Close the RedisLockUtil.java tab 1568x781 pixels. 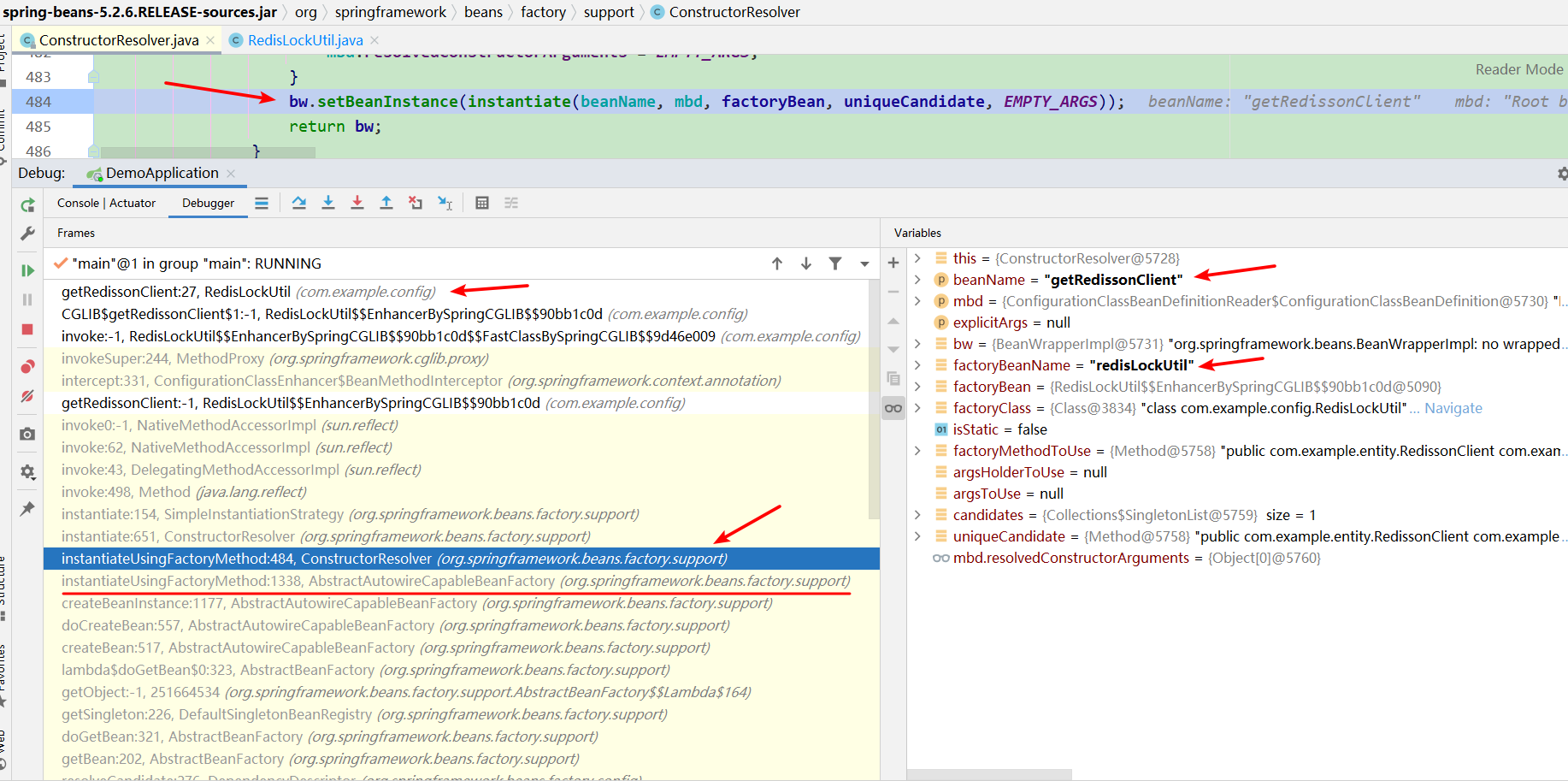374,40
